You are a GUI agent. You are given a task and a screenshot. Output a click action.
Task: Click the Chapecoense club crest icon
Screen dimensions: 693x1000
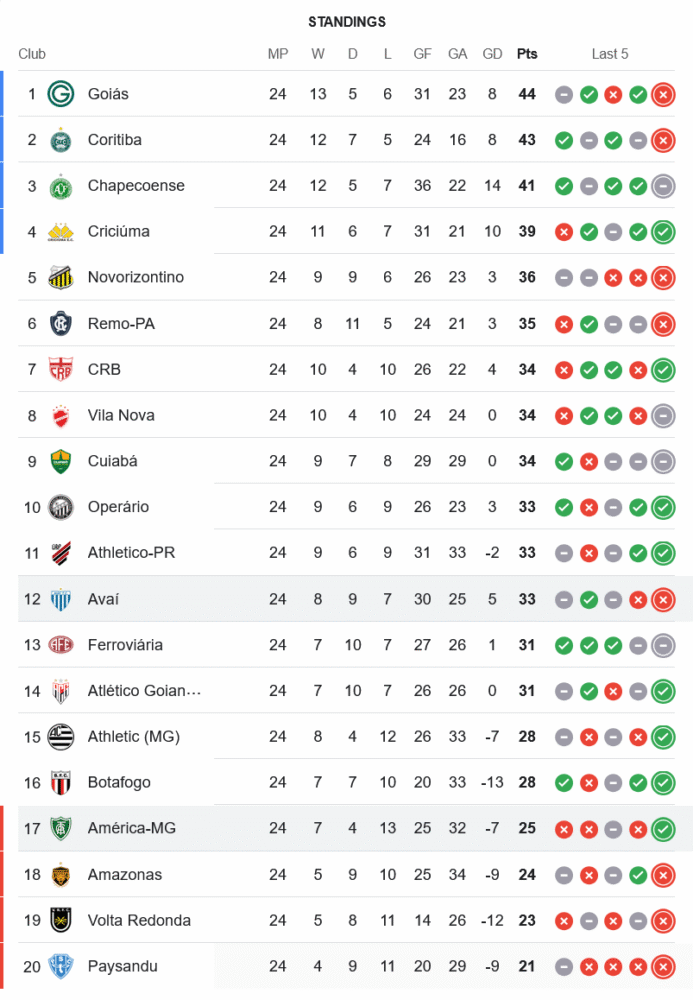pyautogui.click(x=61, y=186)
